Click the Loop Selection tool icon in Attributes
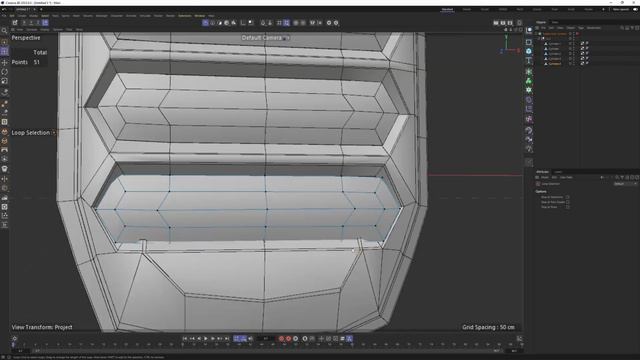Image resolution: width=640 pixels, height=360 pixels. pos(538,184)
